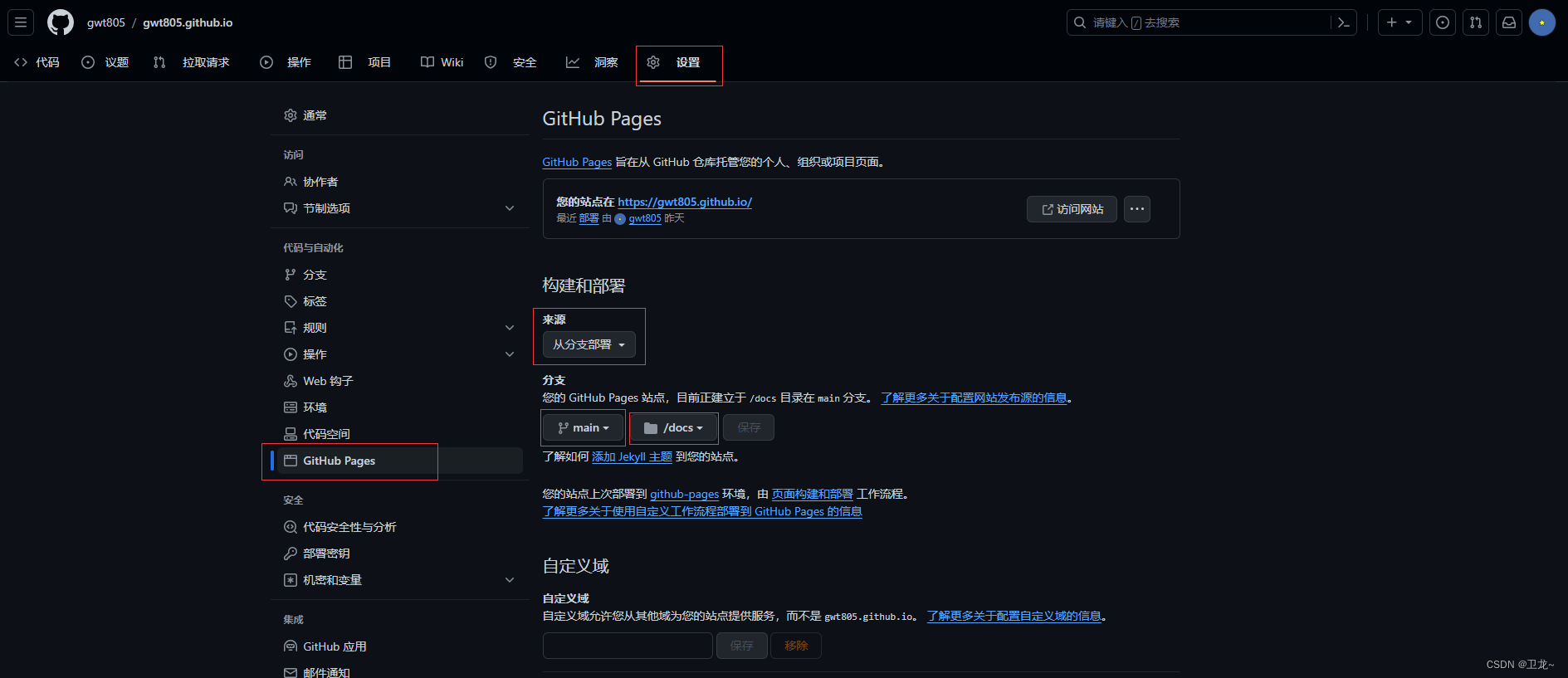1568x678 pixels.
Task: Click the 移除 button
Action: tap(796, 646)
